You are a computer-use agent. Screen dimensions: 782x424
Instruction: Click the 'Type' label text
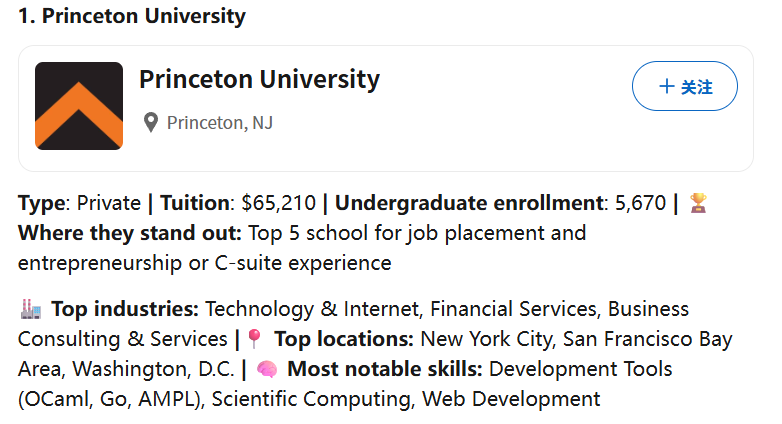coord(42,204)
